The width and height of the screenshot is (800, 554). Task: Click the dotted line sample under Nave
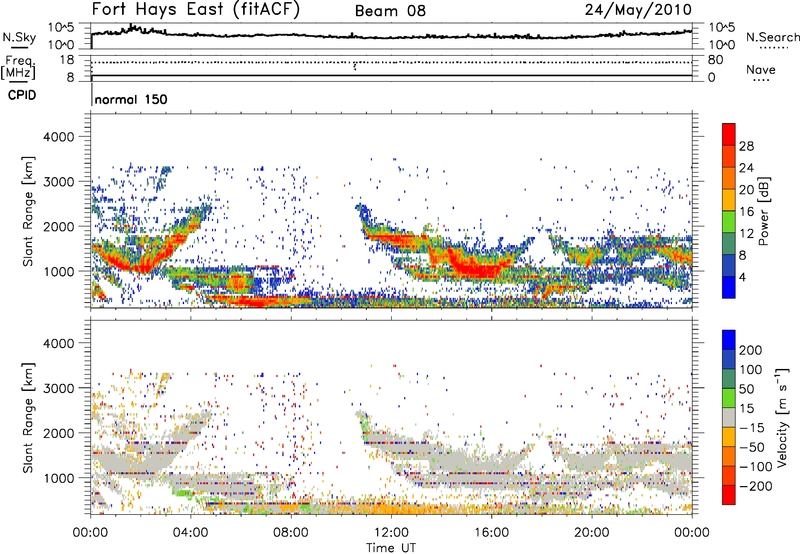761,80
